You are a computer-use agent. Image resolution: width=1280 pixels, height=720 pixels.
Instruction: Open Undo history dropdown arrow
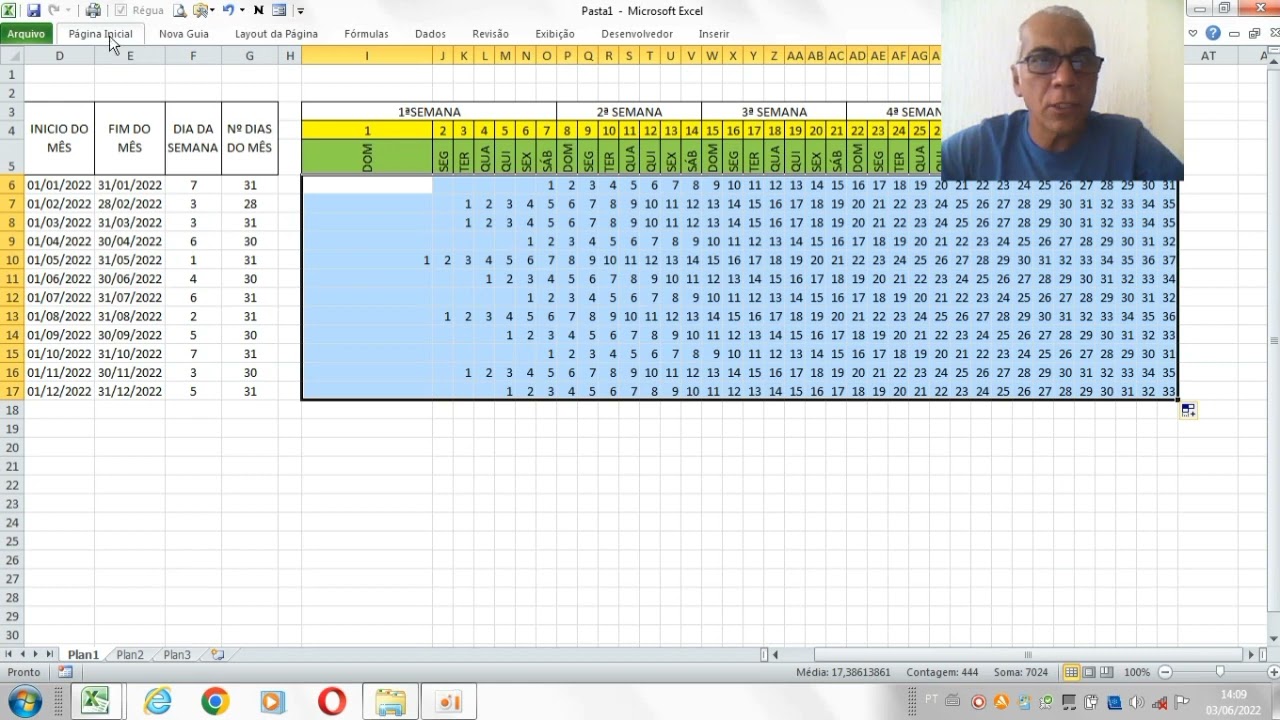[x=242, y=10]
